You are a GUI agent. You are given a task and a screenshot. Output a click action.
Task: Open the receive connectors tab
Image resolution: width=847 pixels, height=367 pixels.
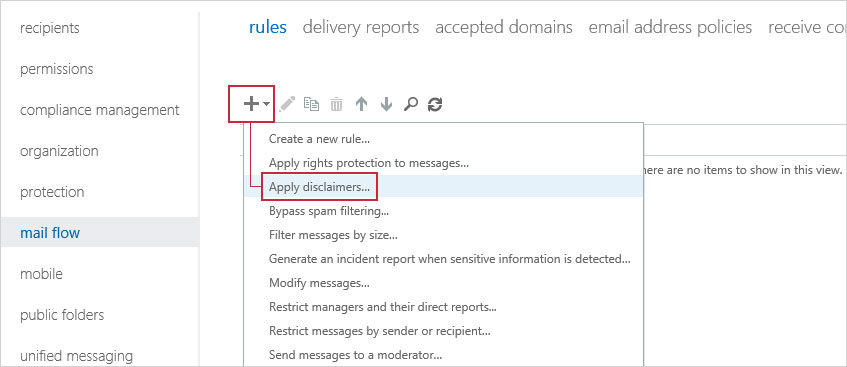click(807, 27)
